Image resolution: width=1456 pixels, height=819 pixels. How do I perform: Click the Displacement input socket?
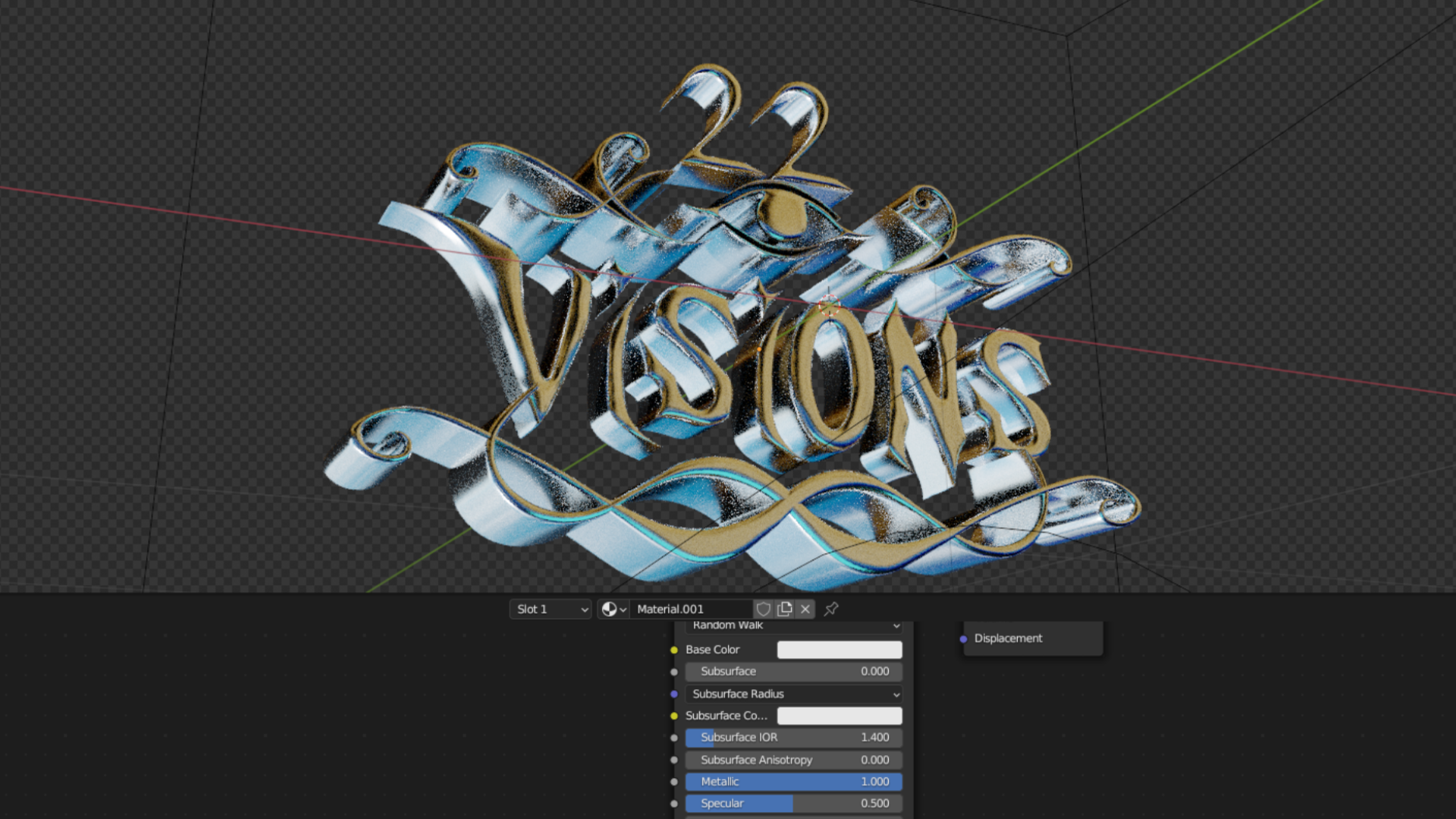pyautogui.click(x=964, y=639)
